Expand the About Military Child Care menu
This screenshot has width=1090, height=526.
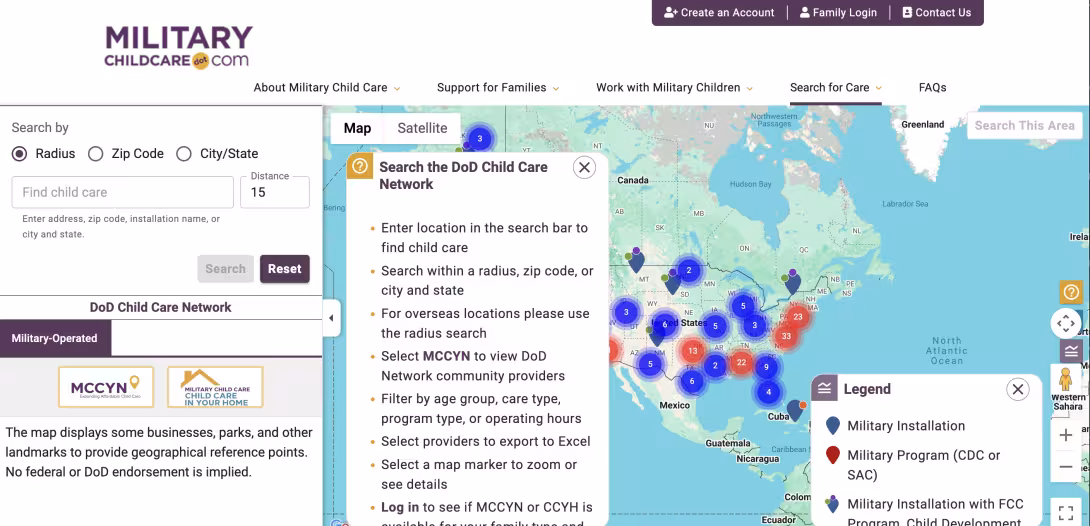(327, 88)
